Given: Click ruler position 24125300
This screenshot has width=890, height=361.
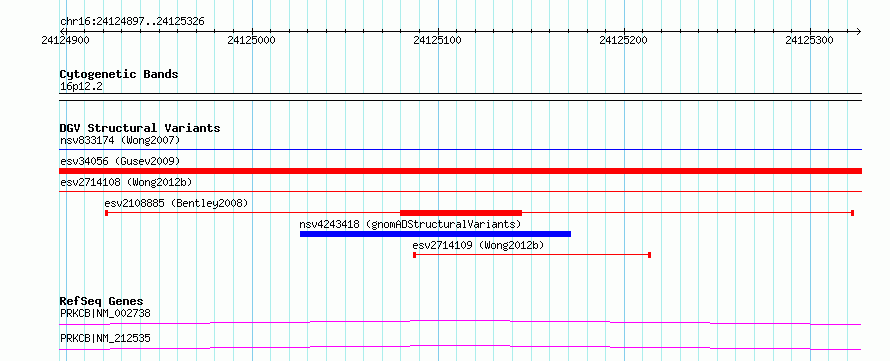Looking at the screenshot, I should click(810, 40).
